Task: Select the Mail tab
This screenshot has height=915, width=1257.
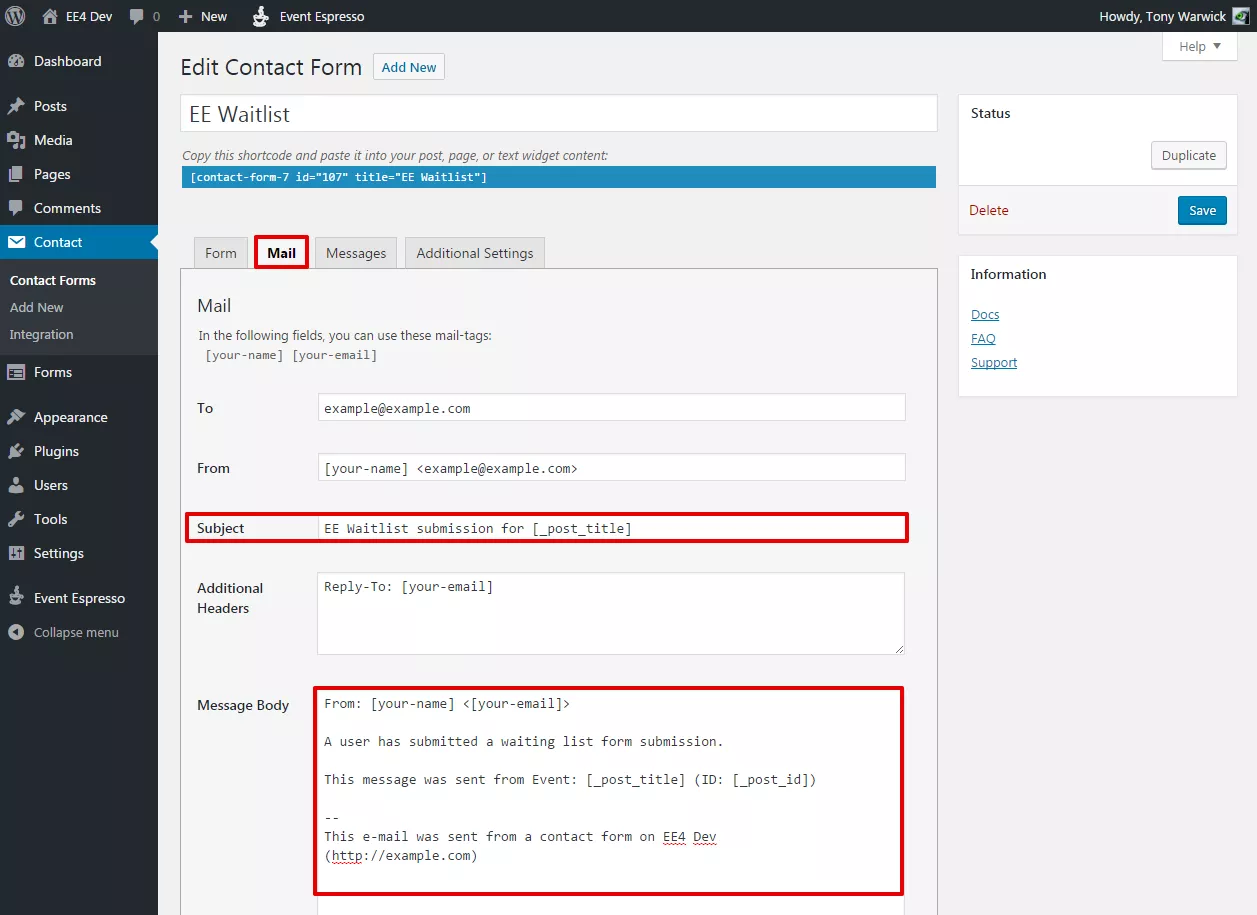Action: [282, 253]
